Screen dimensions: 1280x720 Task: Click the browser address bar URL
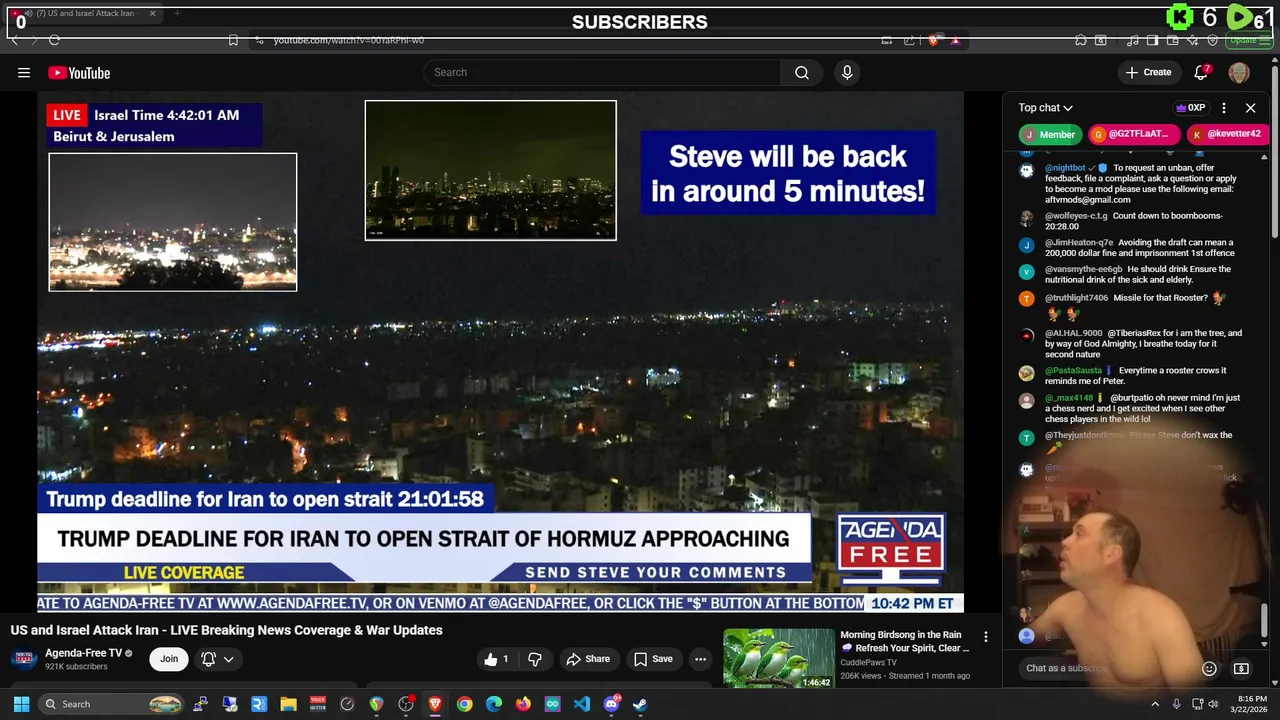point(349,40)
